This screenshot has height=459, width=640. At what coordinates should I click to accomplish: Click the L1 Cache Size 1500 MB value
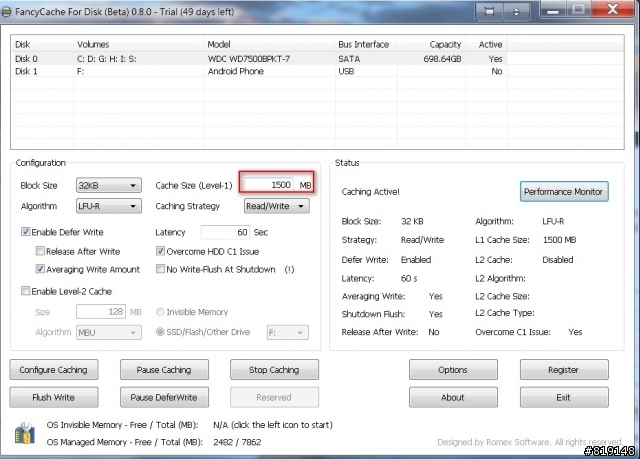click(559, 240)
